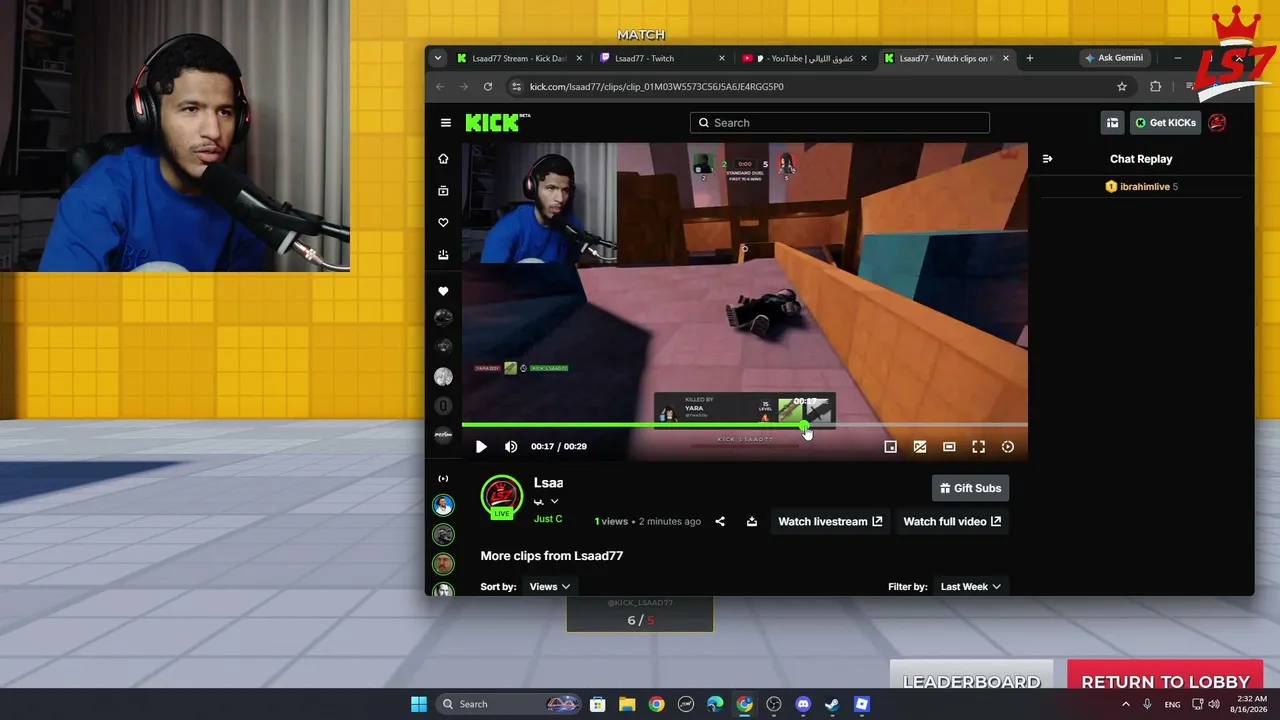
Task: Share the clip
Action: click(720, 521)
